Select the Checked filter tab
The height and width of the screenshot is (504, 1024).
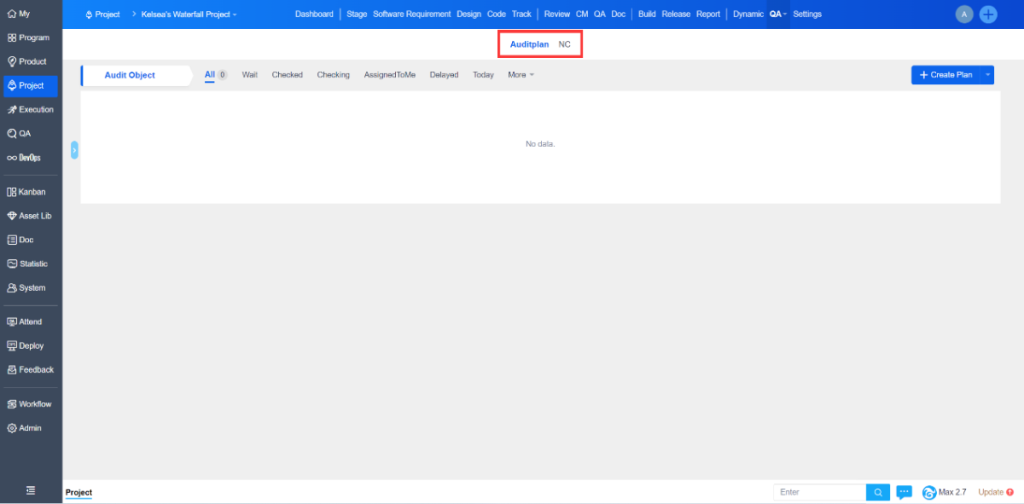287,75
